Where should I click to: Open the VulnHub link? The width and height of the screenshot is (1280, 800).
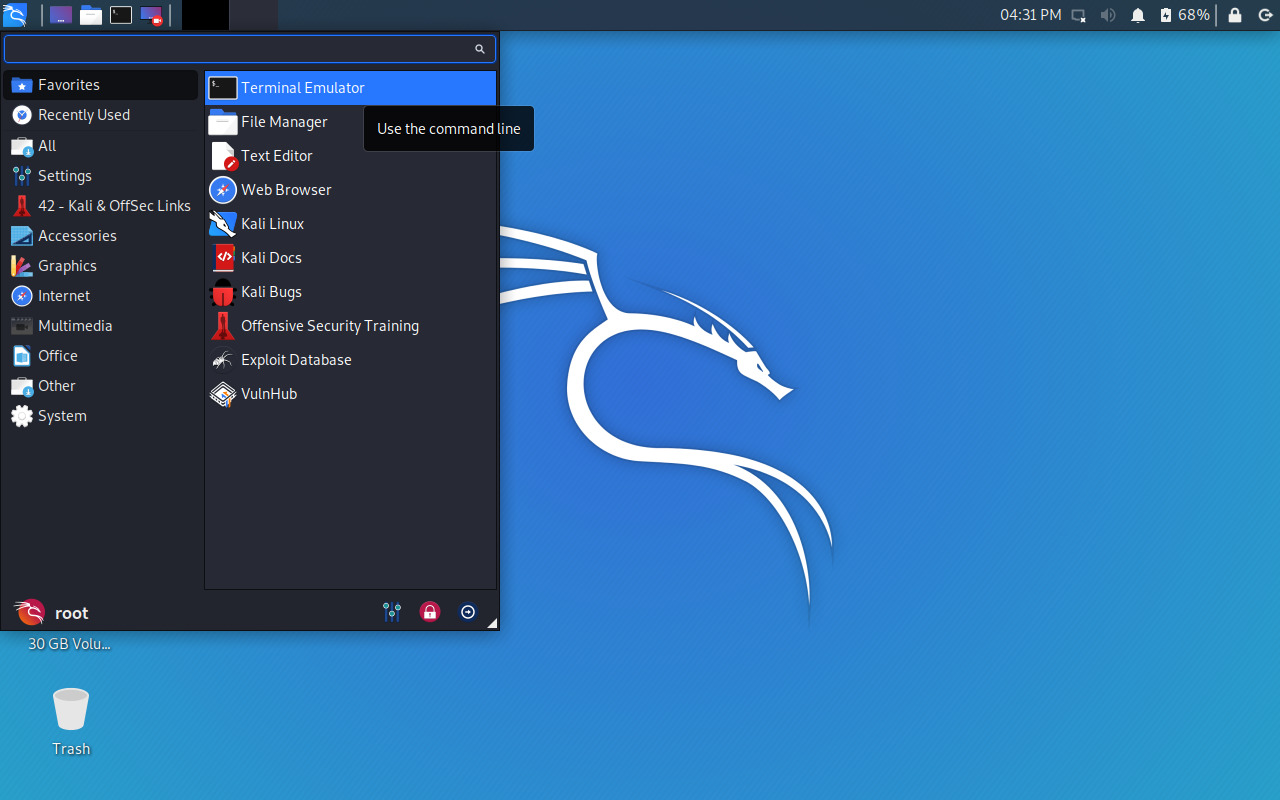pos(268,394)
